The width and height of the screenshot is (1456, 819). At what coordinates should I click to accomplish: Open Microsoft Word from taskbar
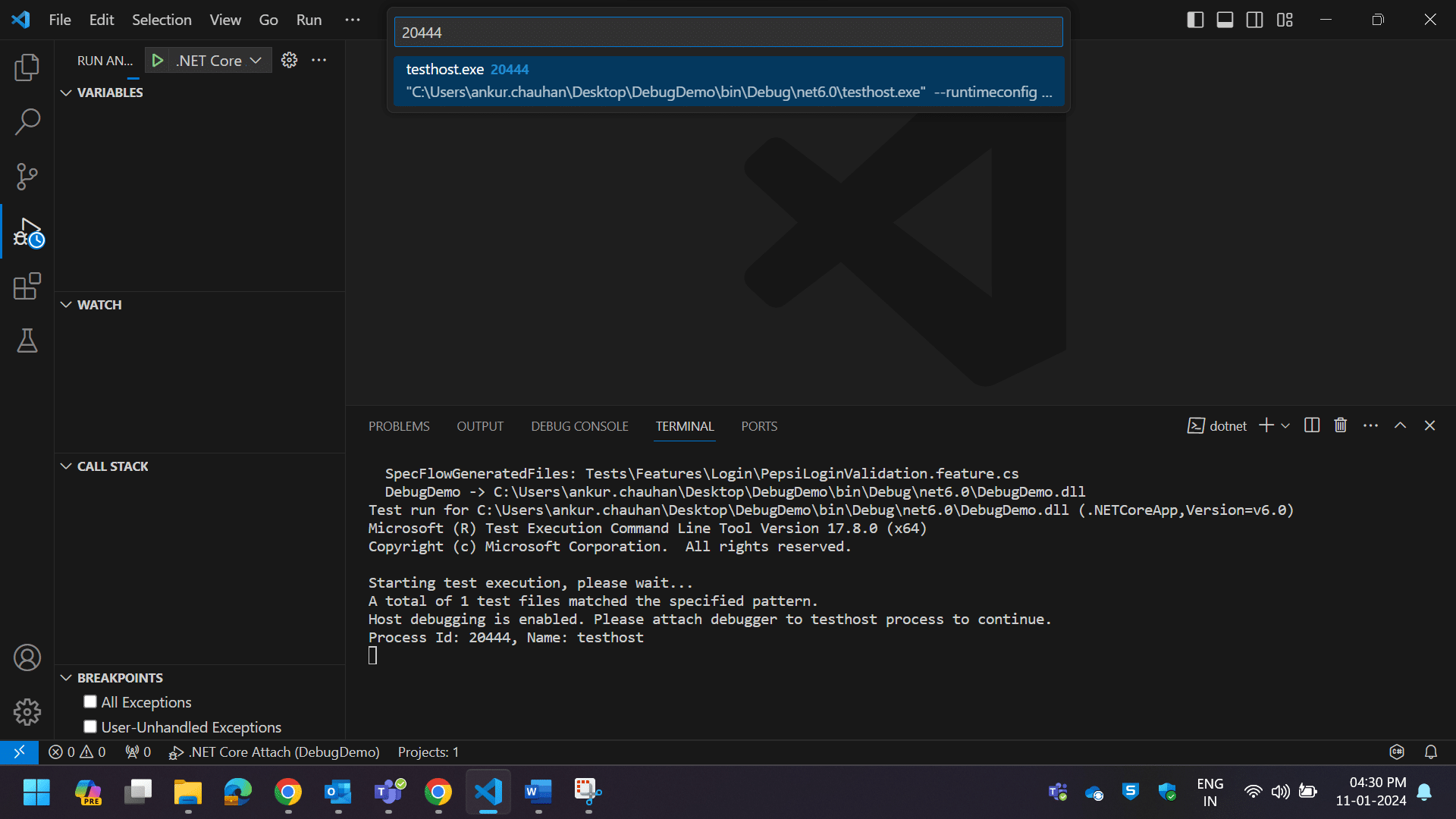pos(538,792)
